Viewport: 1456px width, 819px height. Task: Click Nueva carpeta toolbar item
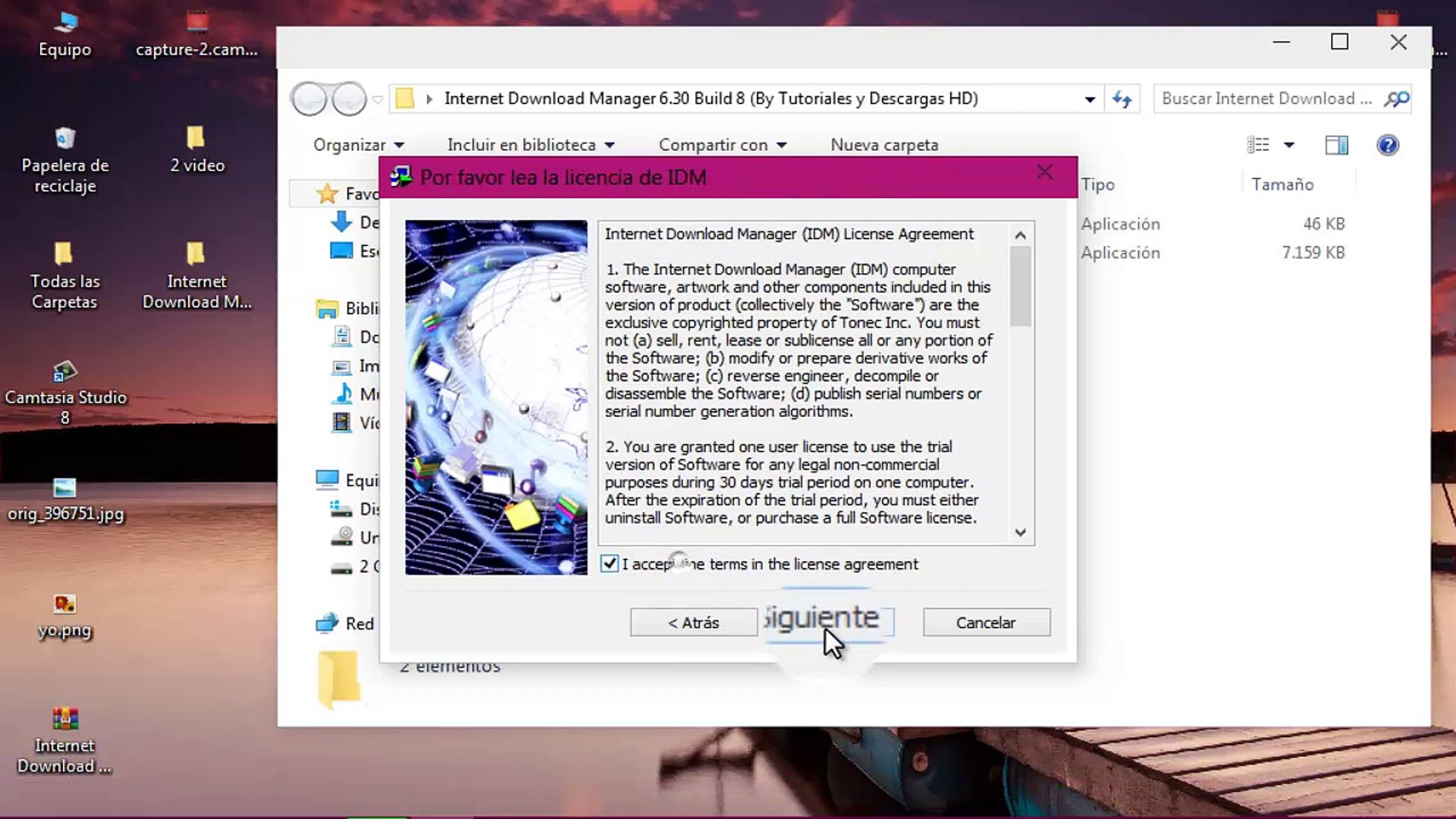[x=884, y=145]
